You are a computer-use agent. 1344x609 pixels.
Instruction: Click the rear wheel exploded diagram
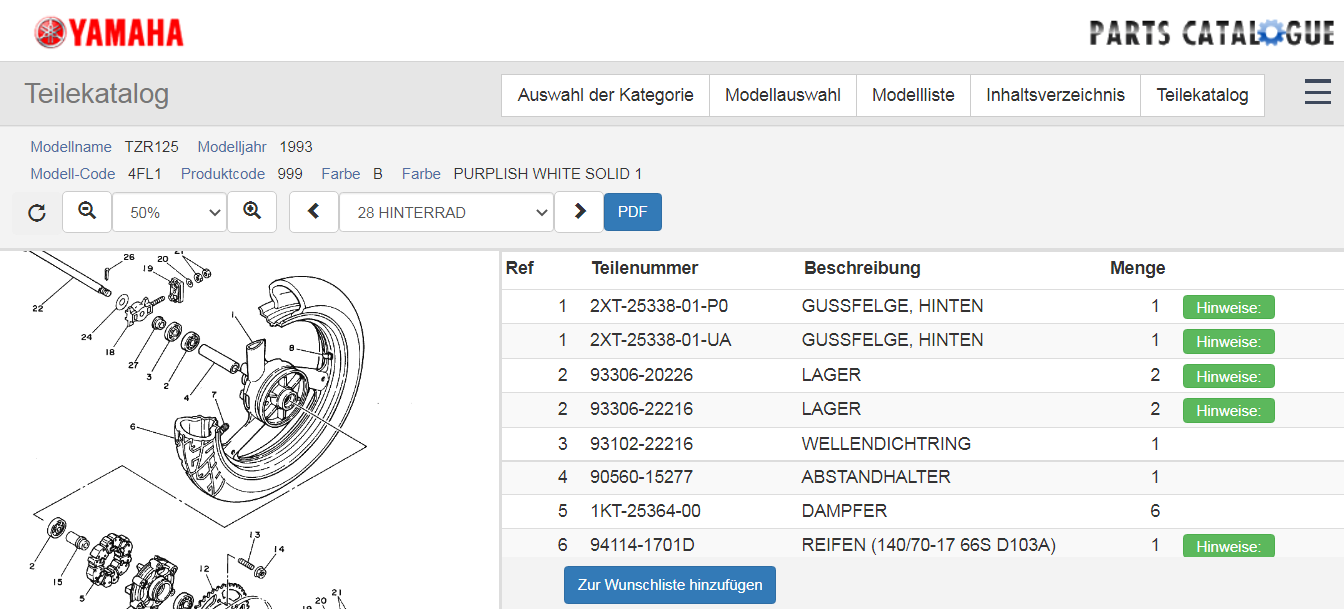point(250,430)
